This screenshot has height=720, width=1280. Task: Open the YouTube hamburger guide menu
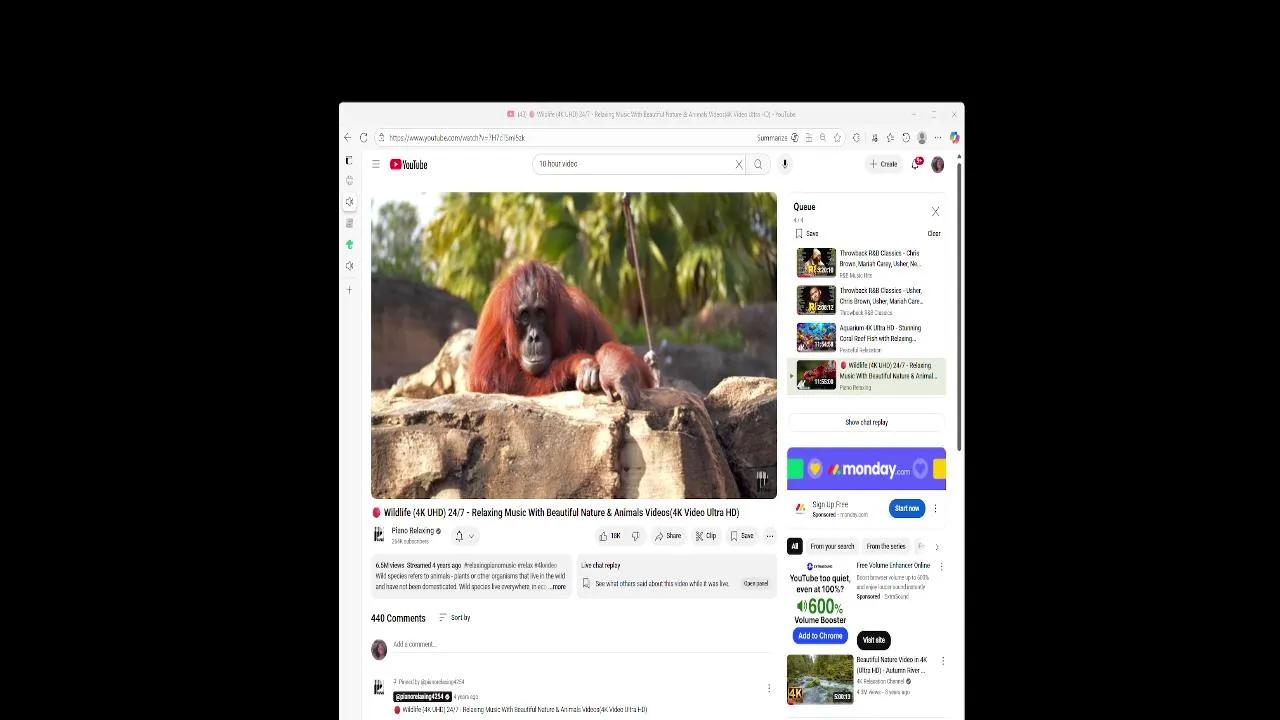pyautogui.click(x=376, y=164)
